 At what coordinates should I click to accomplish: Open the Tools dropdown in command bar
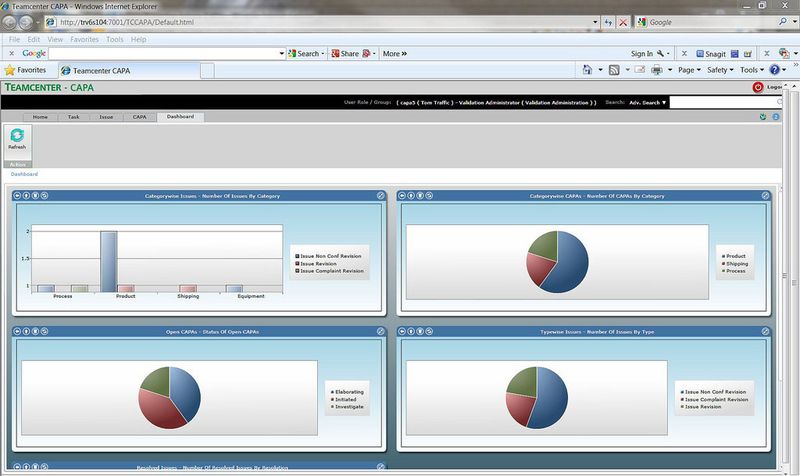coord(752,70)
